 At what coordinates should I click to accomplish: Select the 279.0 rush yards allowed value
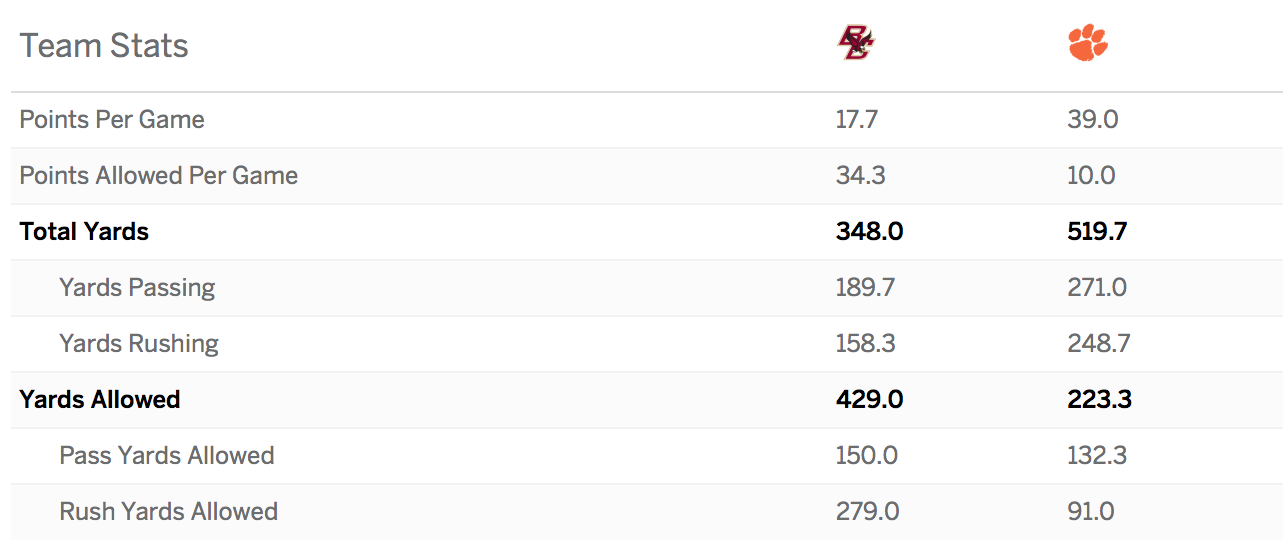[868, 512]
